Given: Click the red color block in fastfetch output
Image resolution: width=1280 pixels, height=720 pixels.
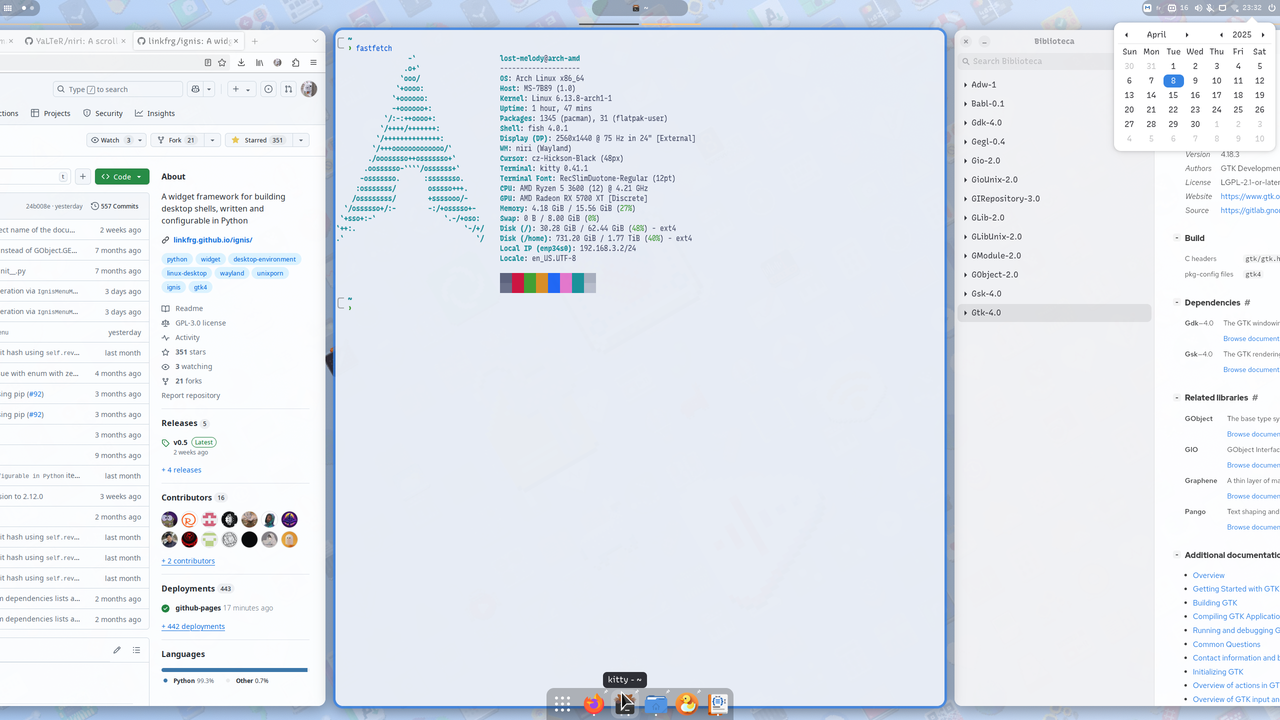Looking at the screenshot, I should tap(518, 283).
